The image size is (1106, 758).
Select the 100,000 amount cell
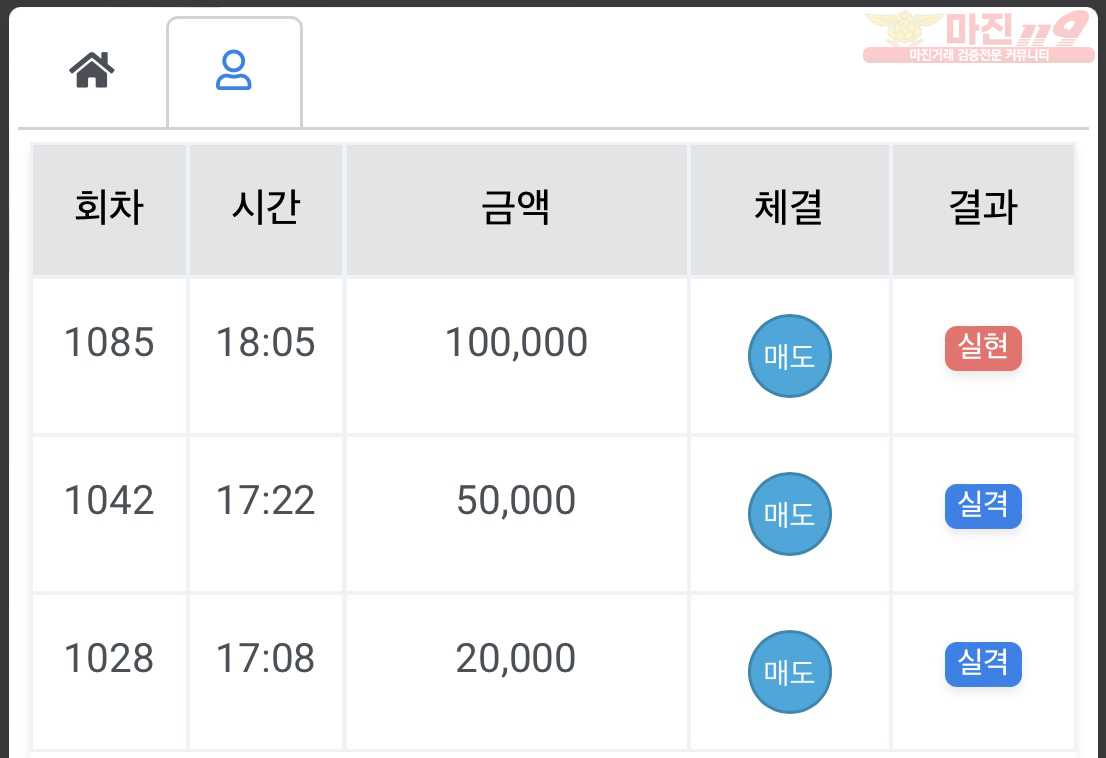click(x=516, y=356)
